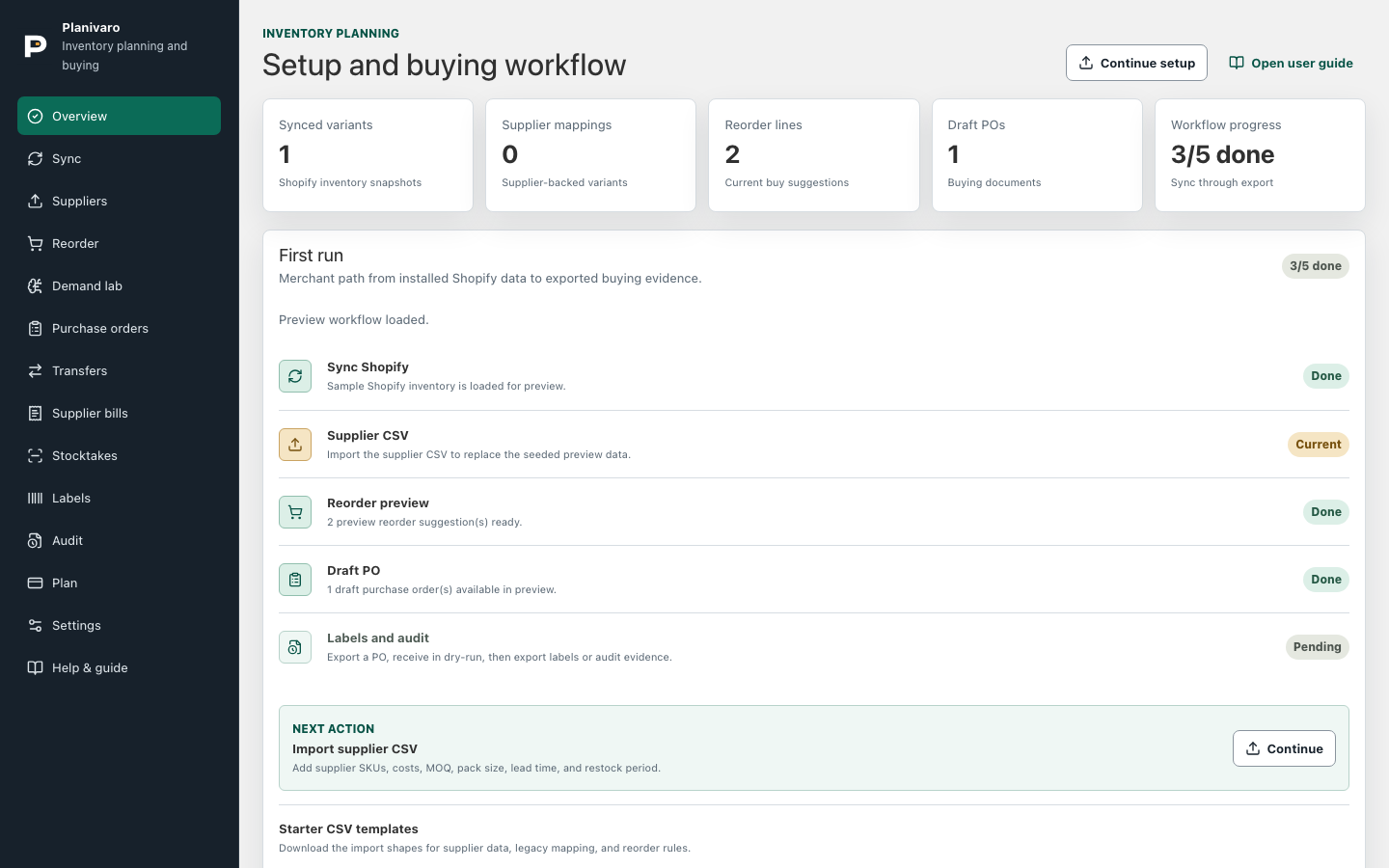
Task: Click the Transfers arrows icon in sidebar
Action: 36,370
